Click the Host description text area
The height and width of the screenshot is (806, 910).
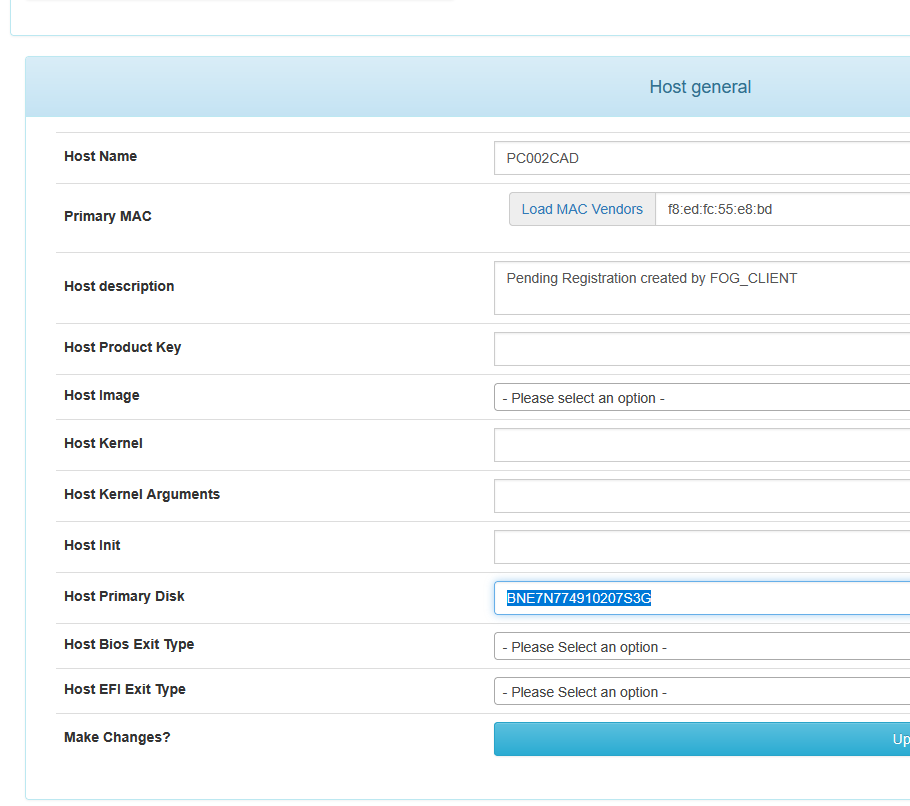click(x=702, y=288)
